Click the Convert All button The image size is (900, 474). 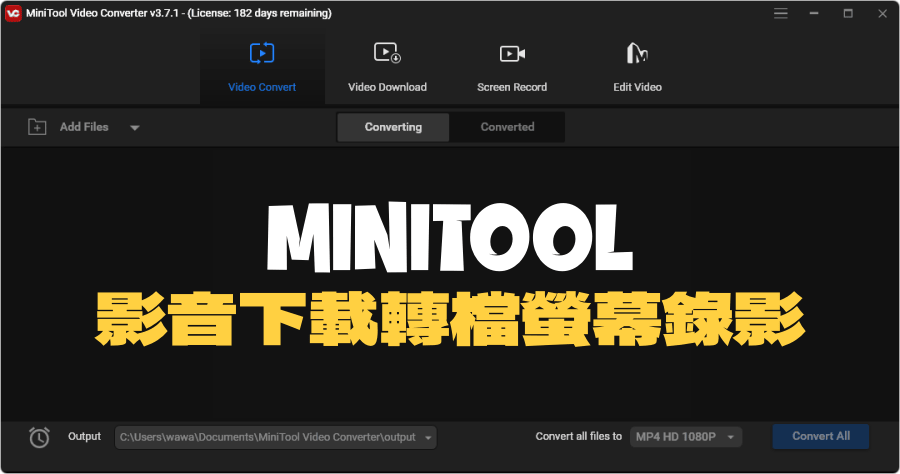pos(821,436)
